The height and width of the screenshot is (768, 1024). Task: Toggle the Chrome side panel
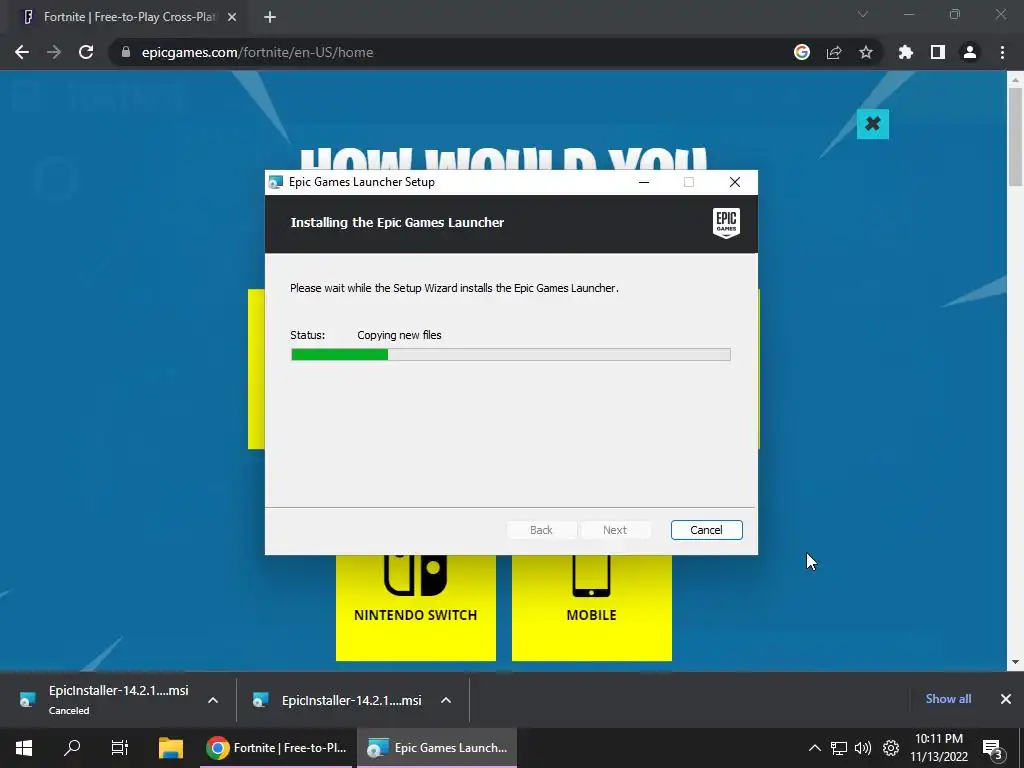pos(938,52)
